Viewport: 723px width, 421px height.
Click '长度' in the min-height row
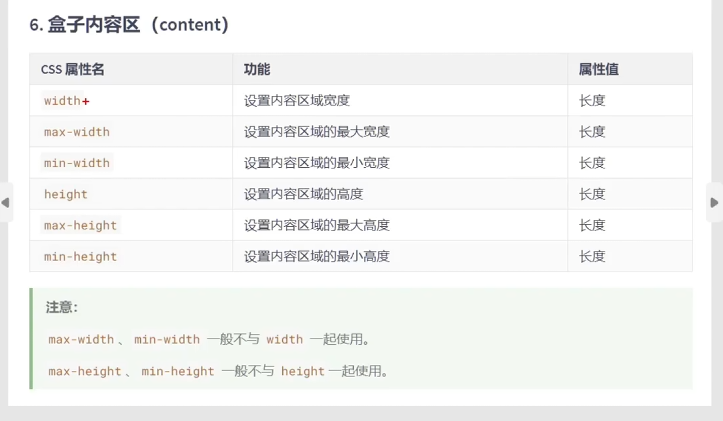pos(592,256)
